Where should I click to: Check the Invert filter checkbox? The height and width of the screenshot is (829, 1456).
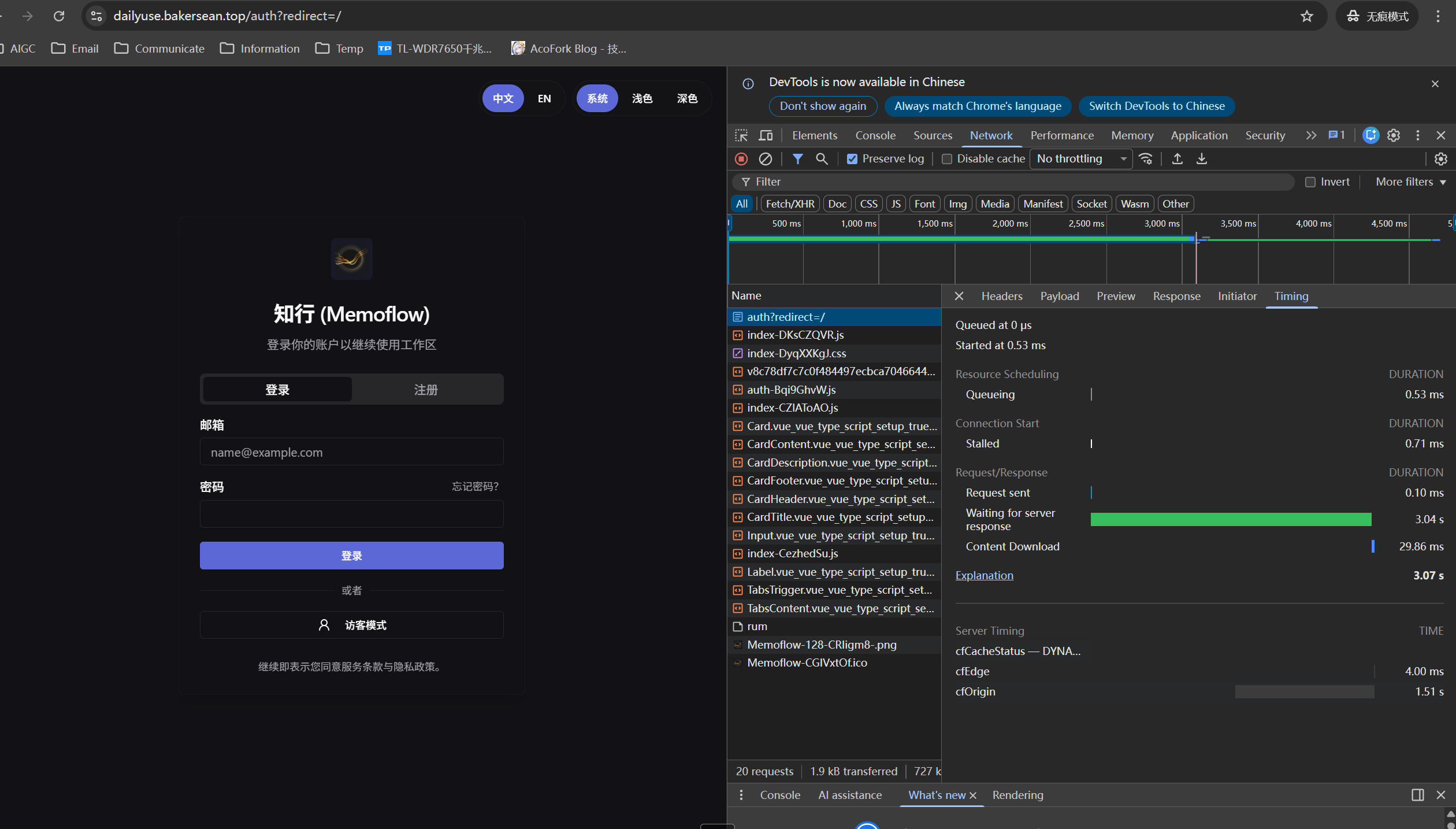point(1310,182)
